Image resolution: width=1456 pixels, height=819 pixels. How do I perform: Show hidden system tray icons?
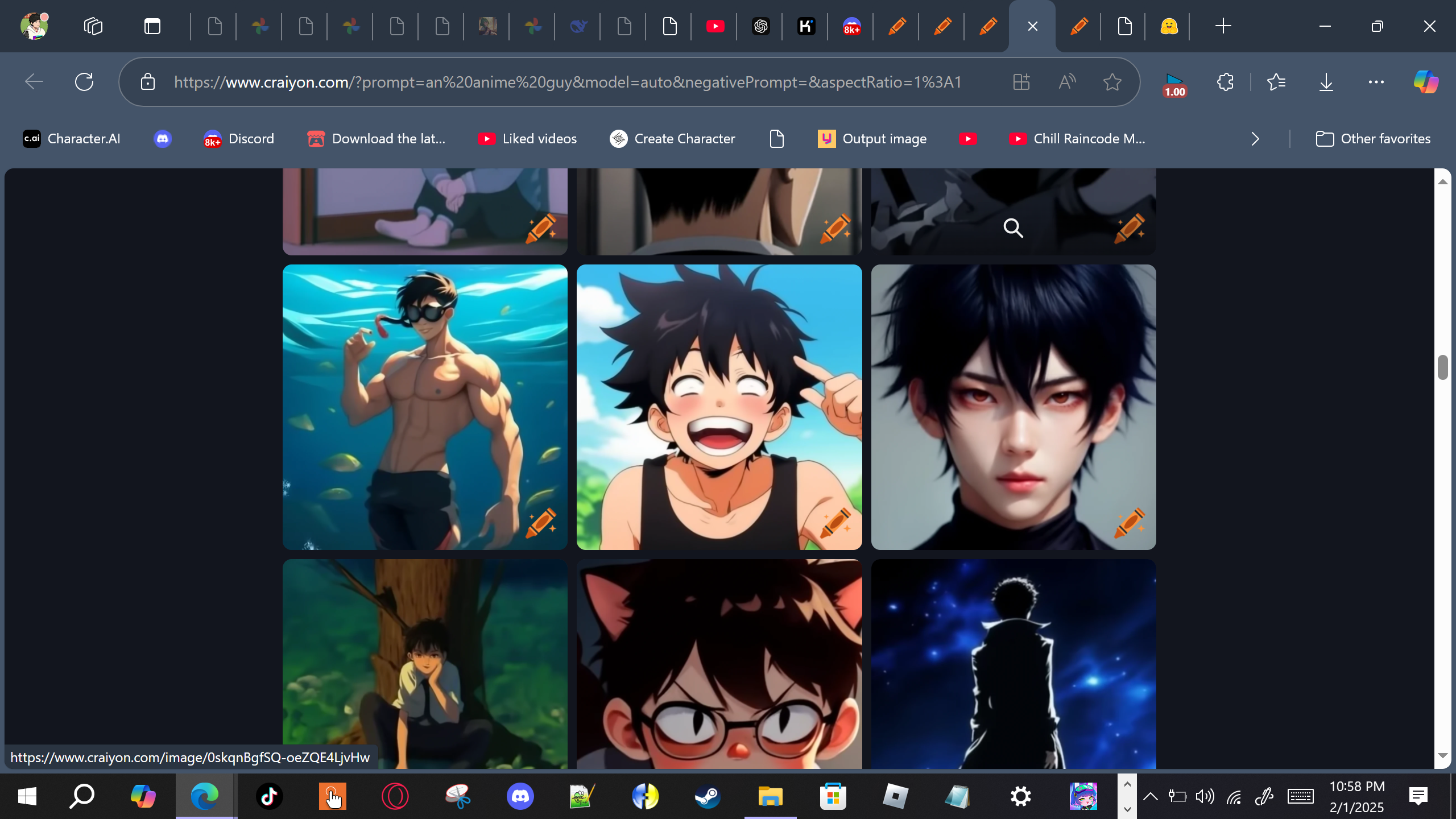[x=1150, y=796]
